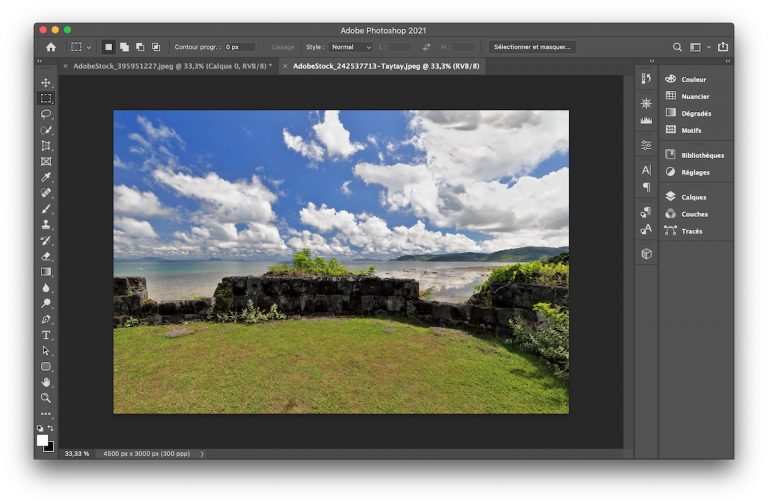
Task: Open the Search icon in options bar
Action: click(677, 47)
